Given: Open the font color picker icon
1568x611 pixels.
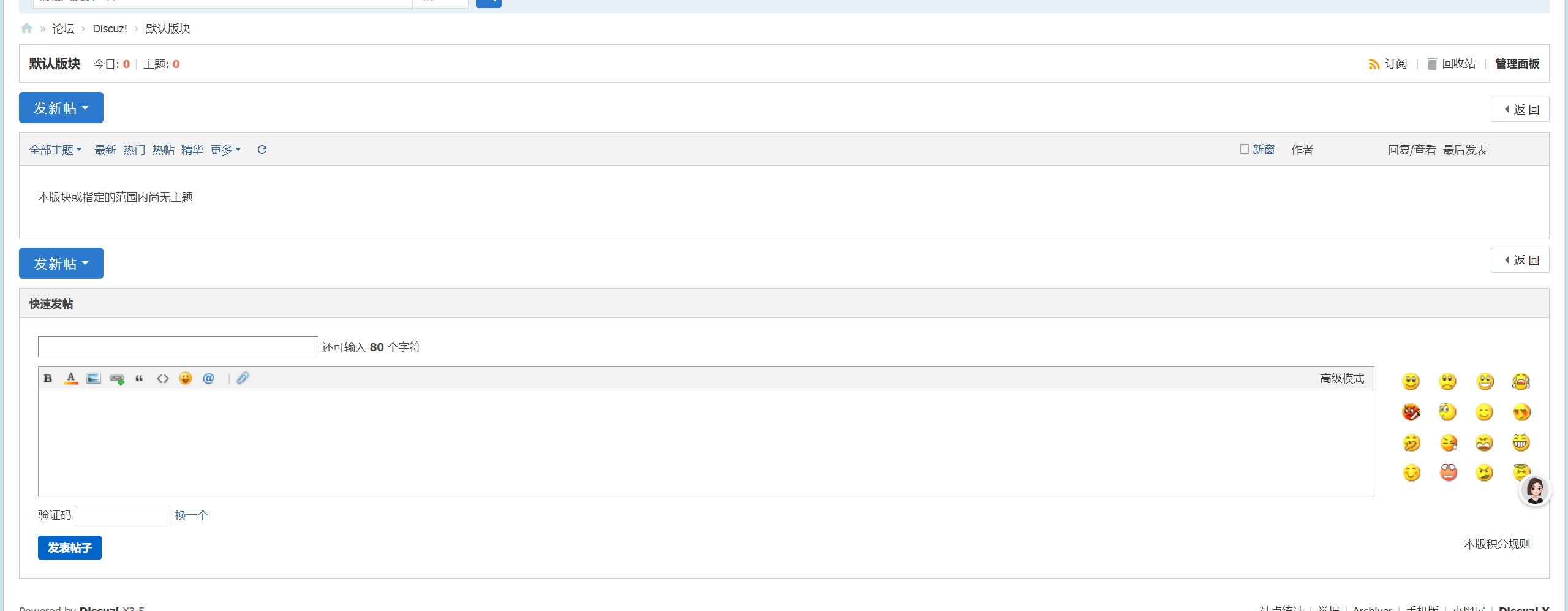Looking at the screenshot, I should (71, 379).
